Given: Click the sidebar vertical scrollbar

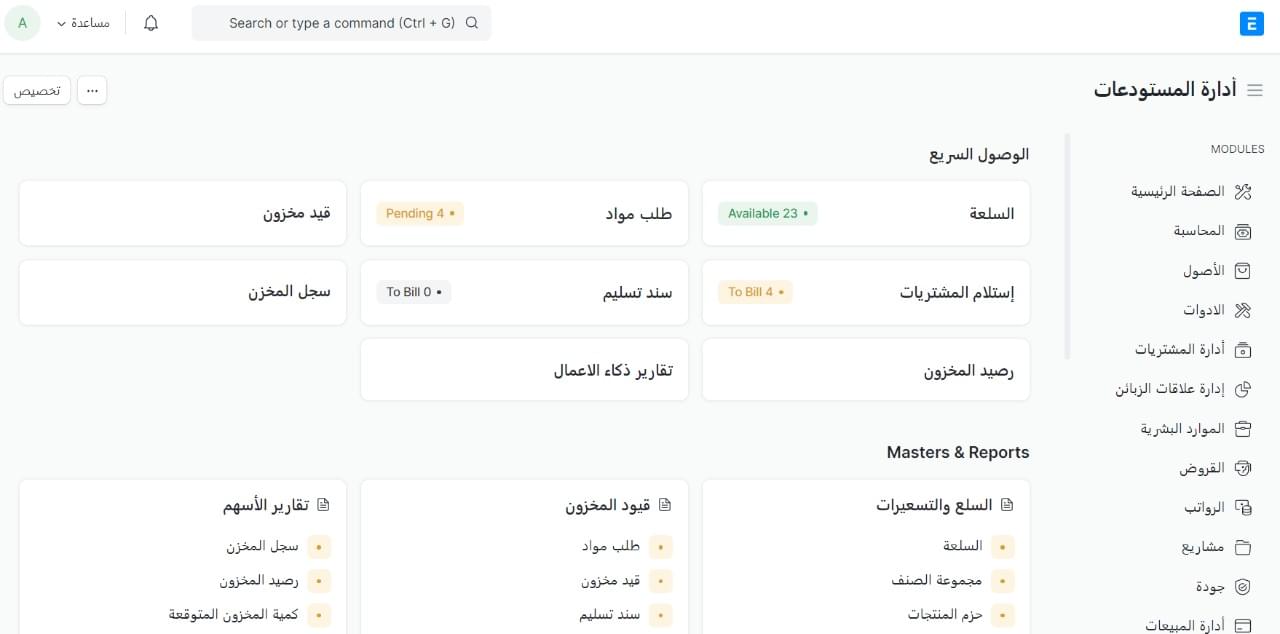Looking at the screenshot, I should [1067, 246].
